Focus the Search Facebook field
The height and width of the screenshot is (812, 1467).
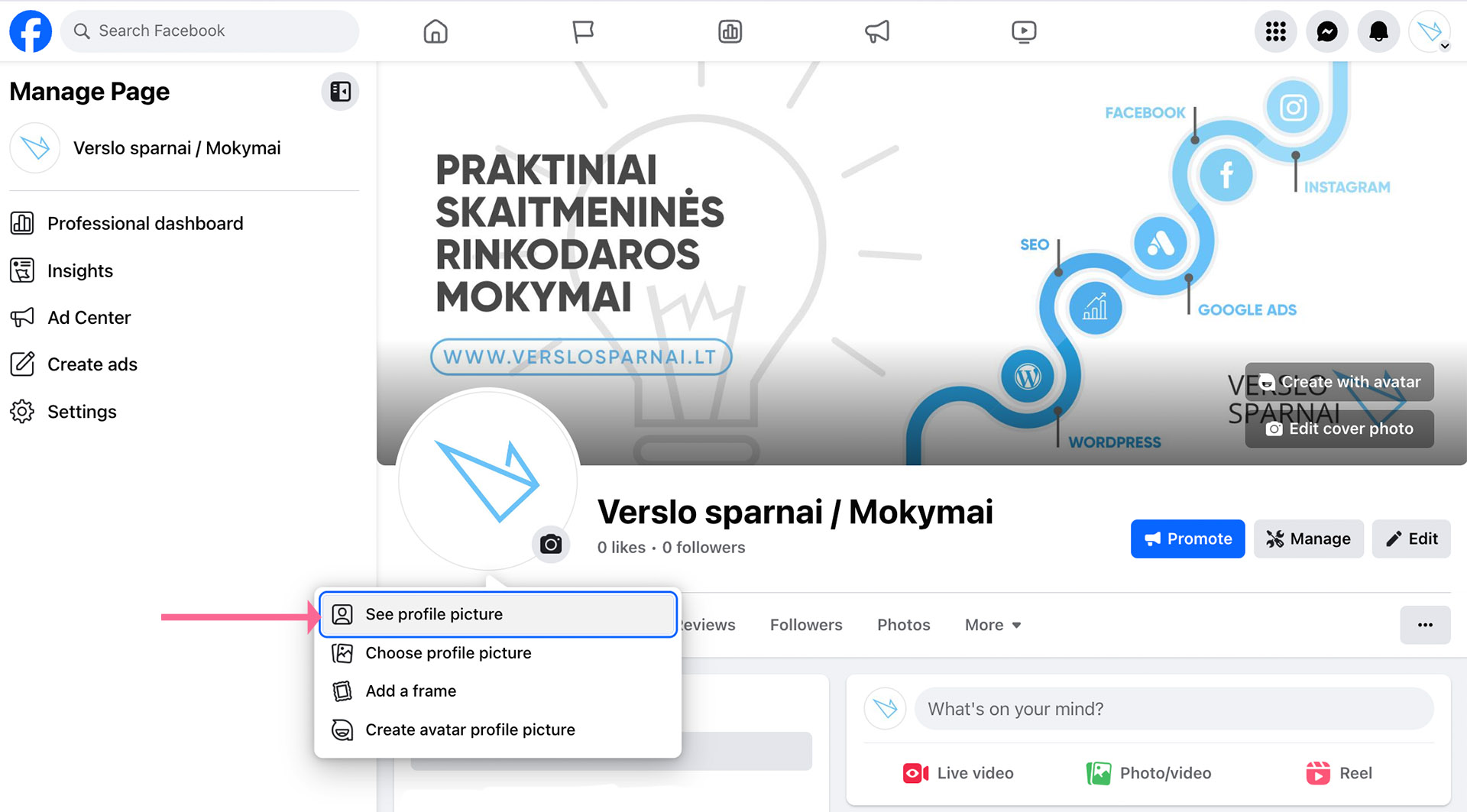pyautogui.click(x=210, y=31)
